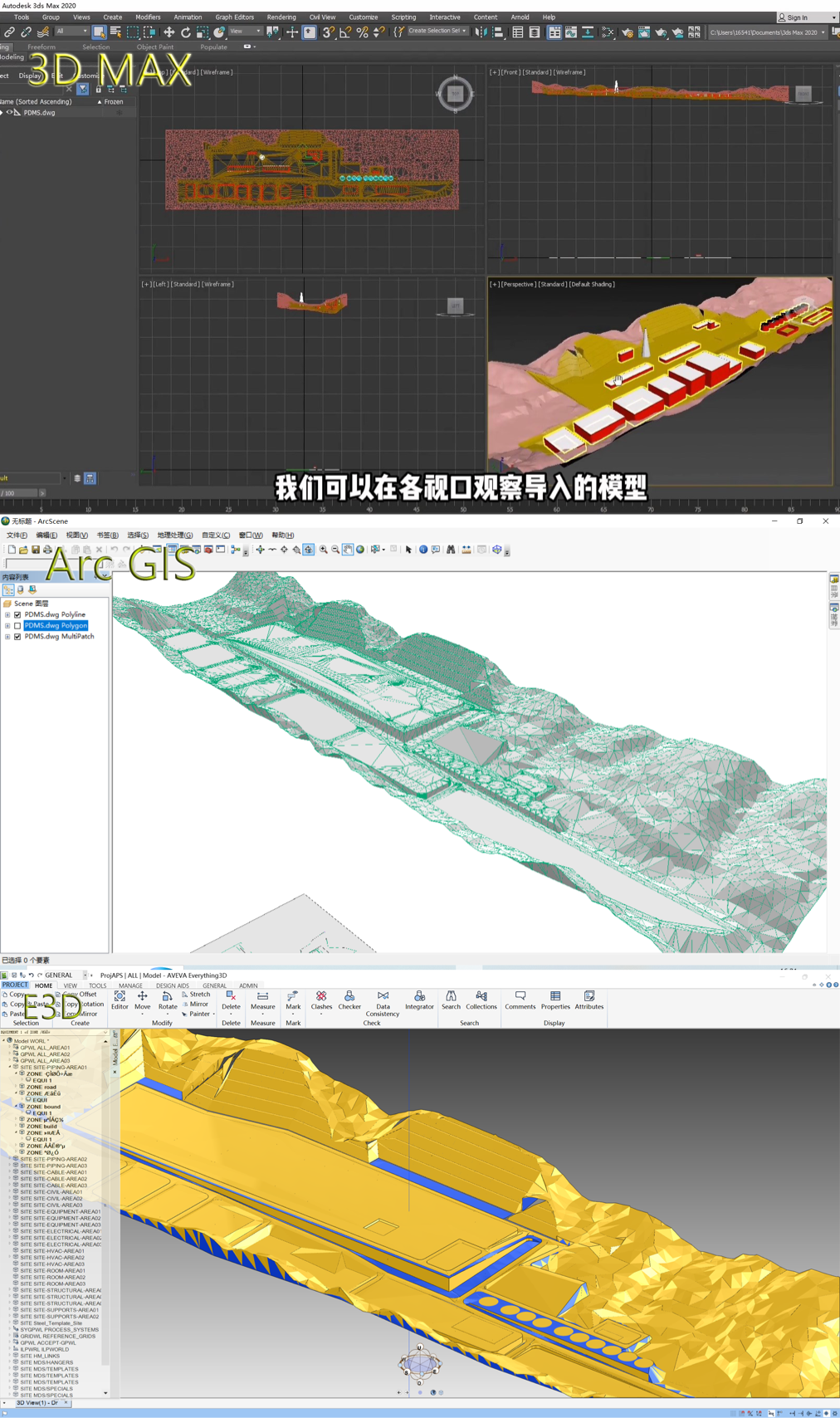Click the Full Extent globe icon in ArcScene
This screenshot has height=1418, width=840.
[x=360, y=550]
